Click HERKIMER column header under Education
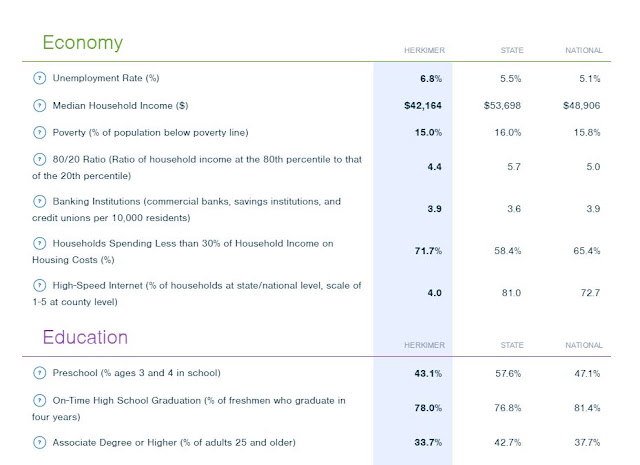The image size is (640, 465). [424, 345]
